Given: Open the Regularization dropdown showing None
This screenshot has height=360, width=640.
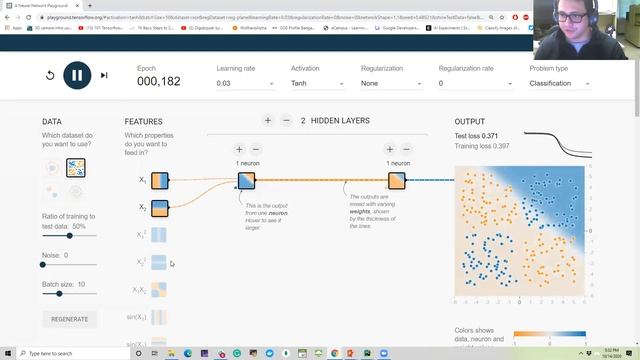Looking at the screenshot, I should (391, 83).
